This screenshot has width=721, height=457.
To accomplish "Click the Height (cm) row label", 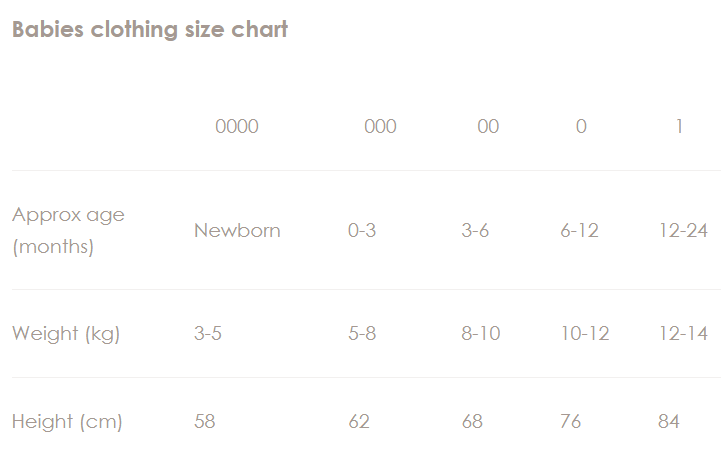I will point(67,421).
